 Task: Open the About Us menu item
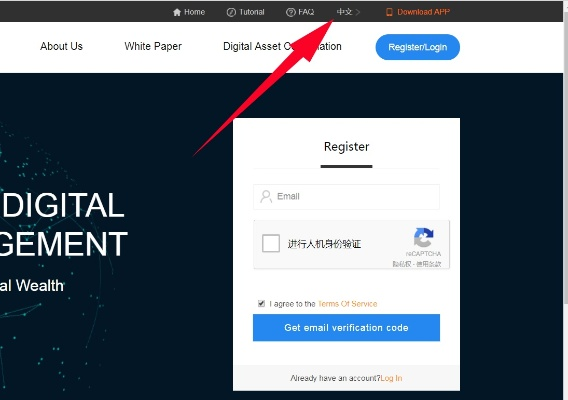point(61,46)
